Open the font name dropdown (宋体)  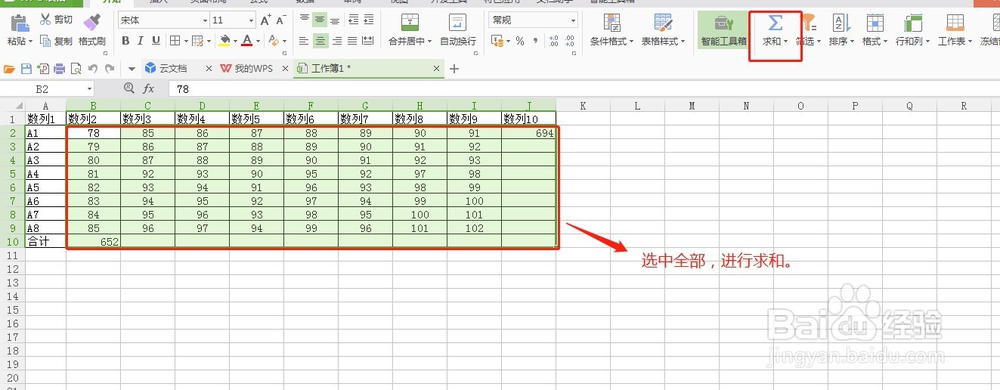tap(205, 21)
